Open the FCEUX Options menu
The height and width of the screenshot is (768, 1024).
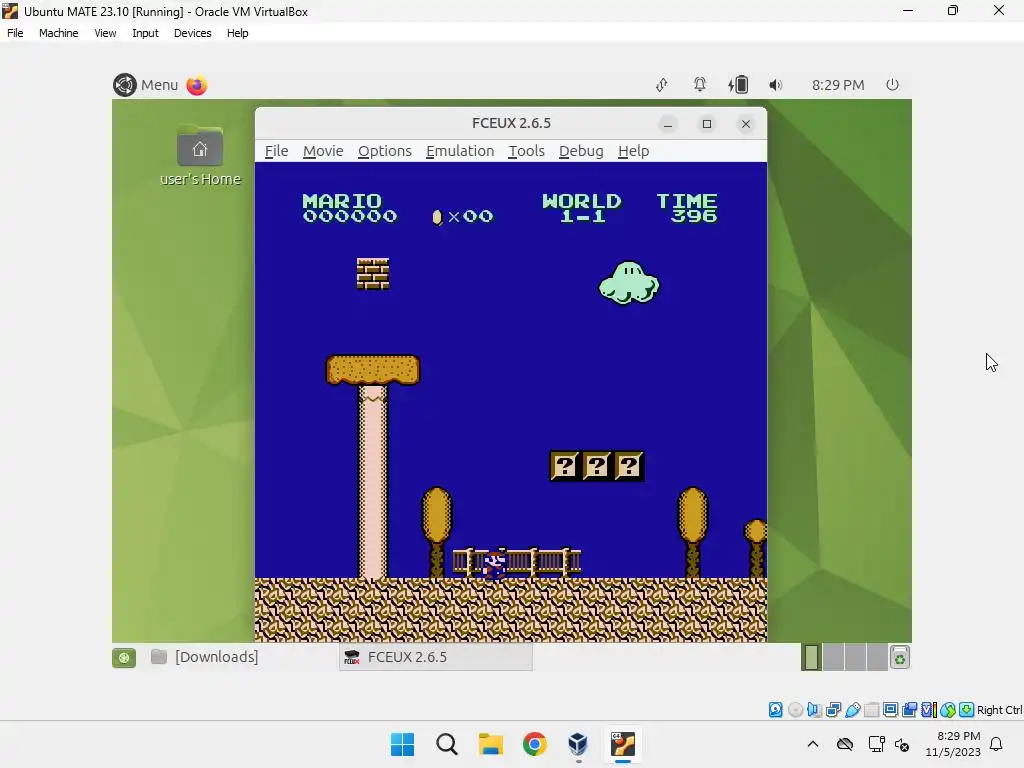click(385, 151)
